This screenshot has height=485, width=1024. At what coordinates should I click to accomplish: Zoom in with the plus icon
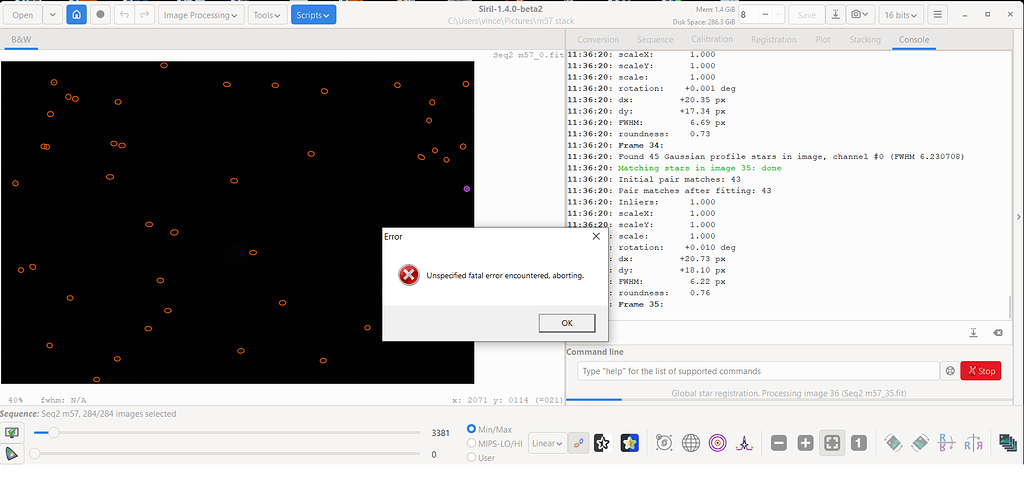tap(805, 443)
